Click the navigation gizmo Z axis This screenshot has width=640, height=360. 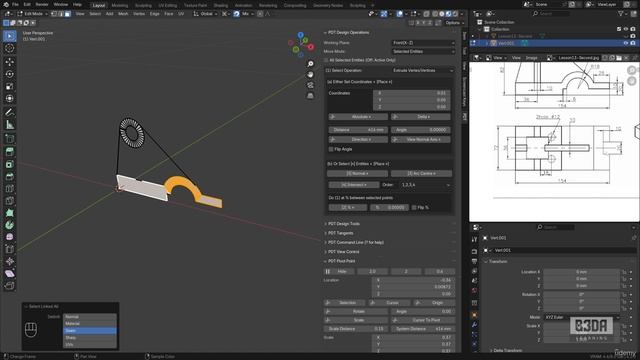(301, 36)
